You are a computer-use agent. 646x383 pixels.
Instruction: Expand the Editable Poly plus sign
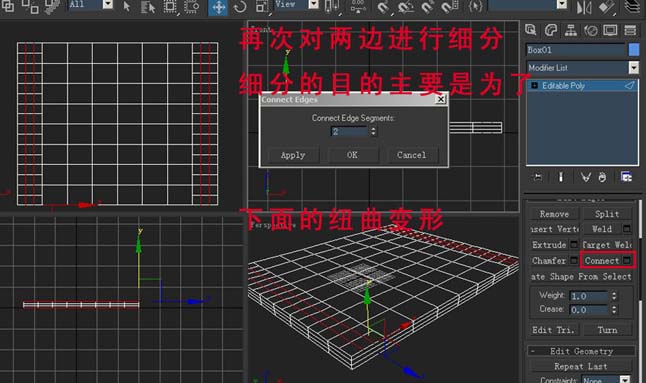point(534,86)
